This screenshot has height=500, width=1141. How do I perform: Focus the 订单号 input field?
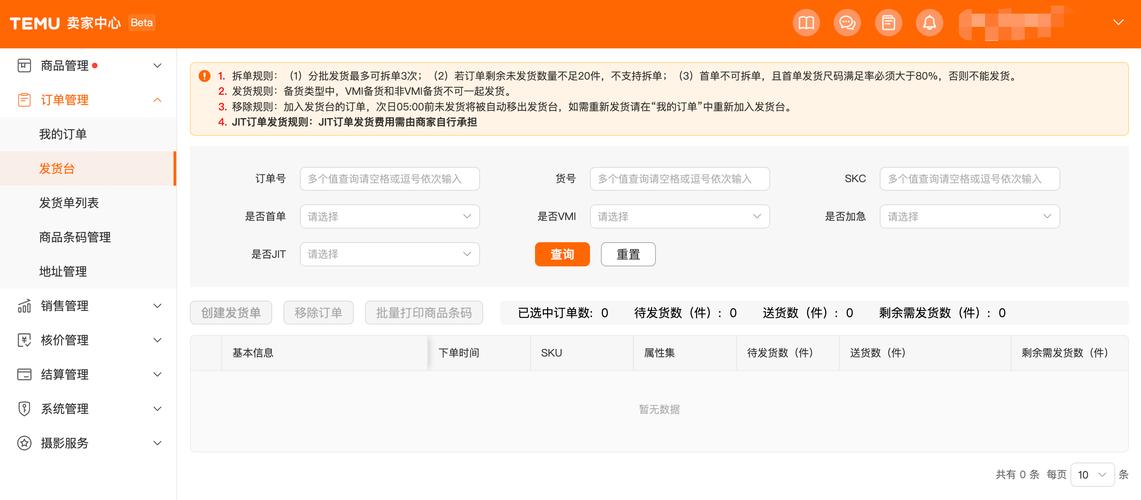pyautogui.click(x=390, y=178)
